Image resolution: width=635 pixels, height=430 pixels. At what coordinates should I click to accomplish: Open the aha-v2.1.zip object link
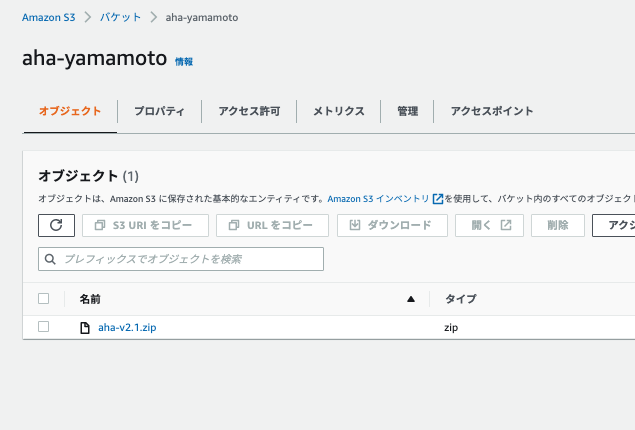pos(127,328)
